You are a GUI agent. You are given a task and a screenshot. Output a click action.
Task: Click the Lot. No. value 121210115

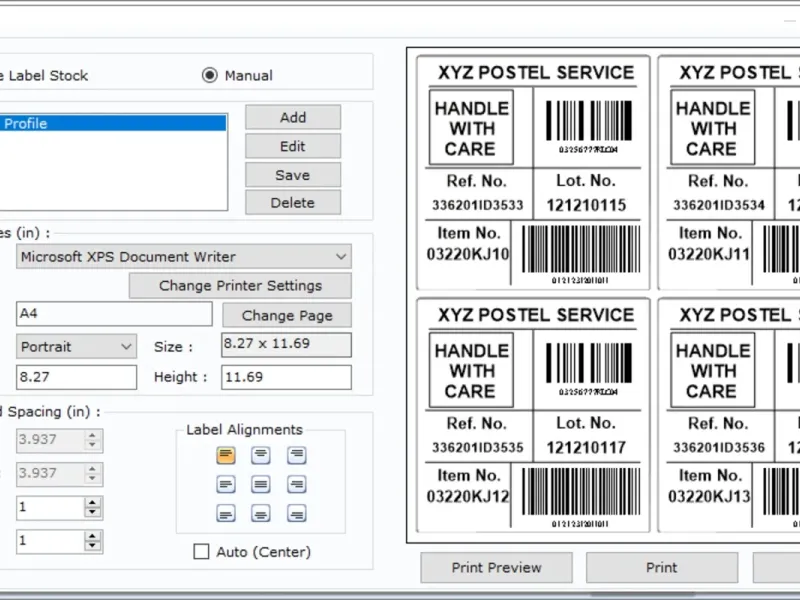click(x=586, y=205)
